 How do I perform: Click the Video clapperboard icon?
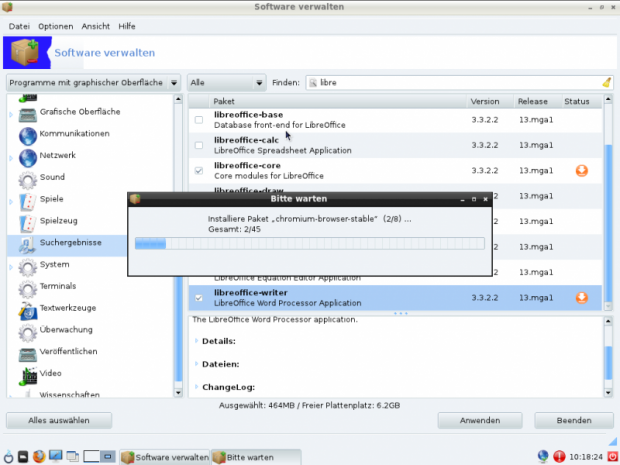(x=27, y=374)
